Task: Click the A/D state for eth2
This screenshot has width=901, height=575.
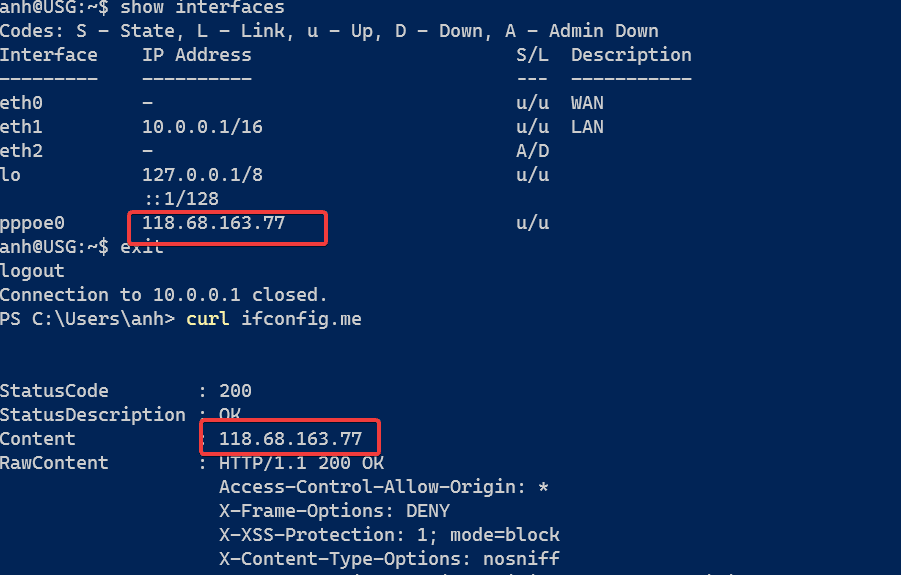Action: (533, 151)
